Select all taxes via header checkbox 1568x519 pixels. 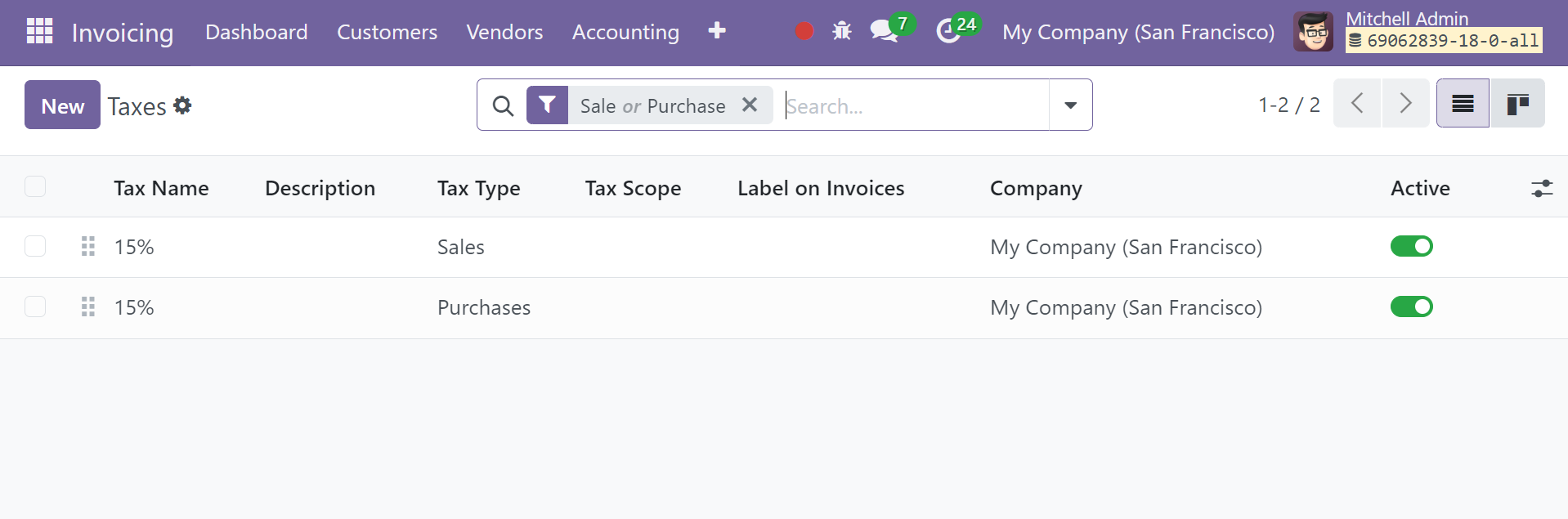35,186
